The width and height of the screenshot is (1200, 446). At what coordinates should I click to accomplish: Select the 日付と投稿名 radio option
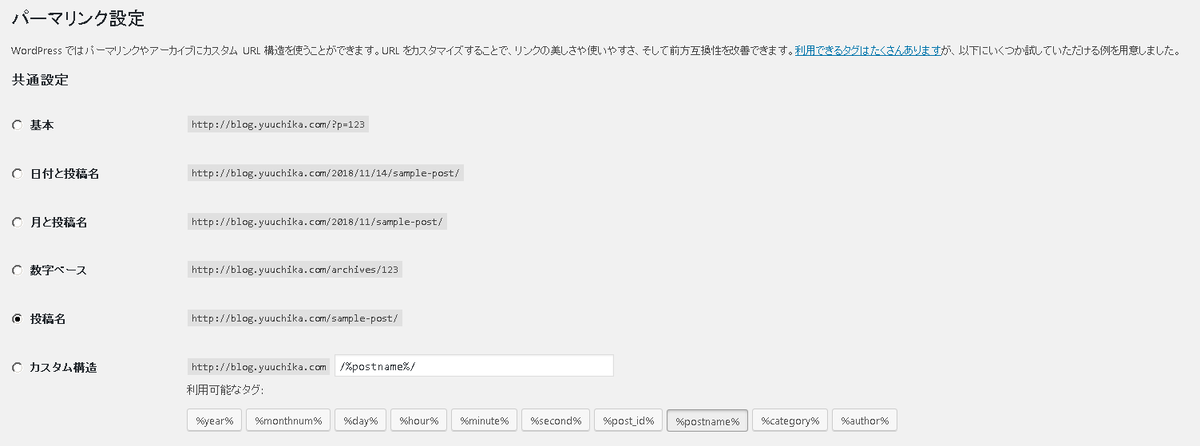[16, 173]
